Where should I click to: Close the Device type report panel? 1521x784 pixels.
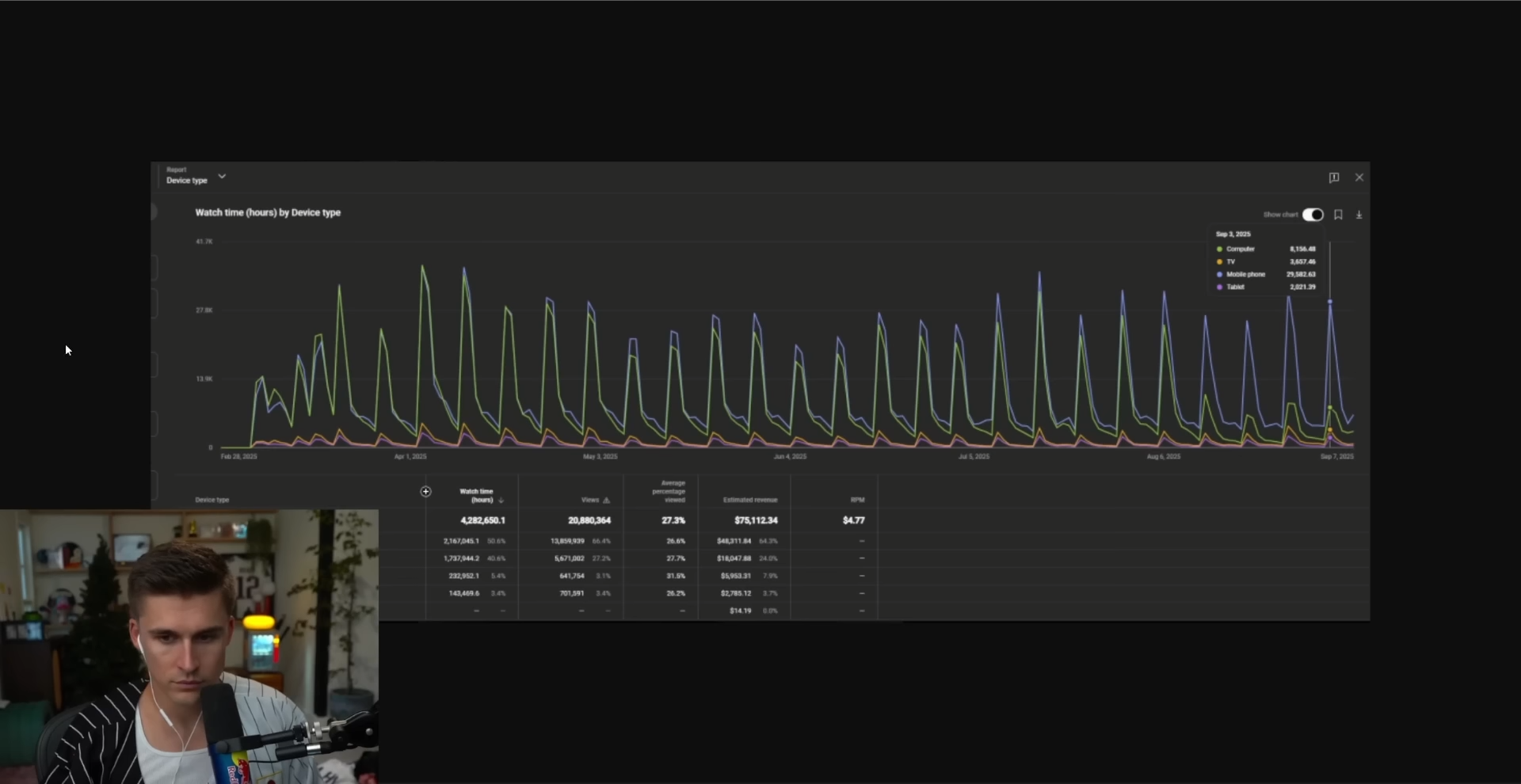click(1359, 177)
